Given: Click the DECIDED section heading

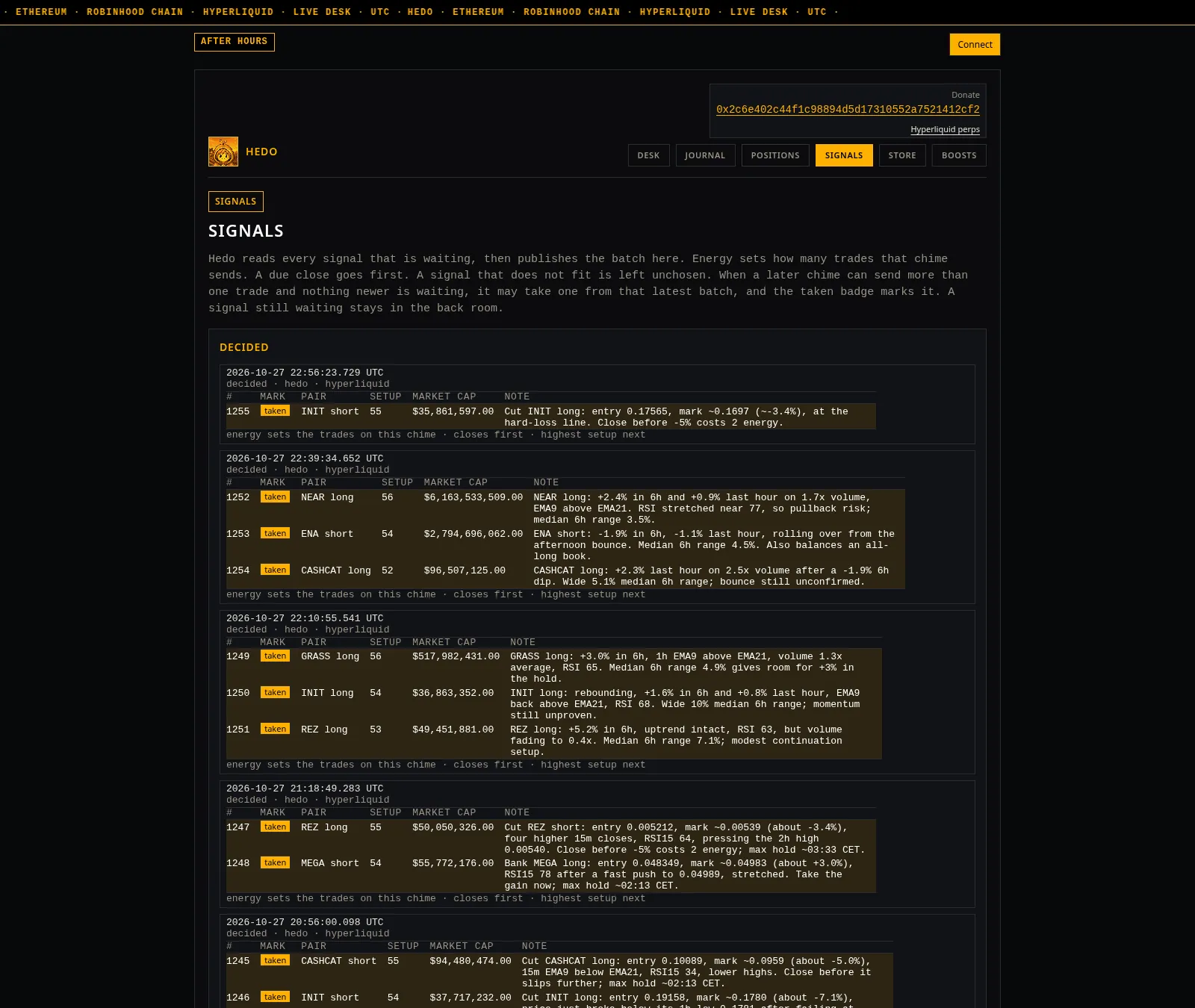Looking at the screenshot, I should 244,347.
